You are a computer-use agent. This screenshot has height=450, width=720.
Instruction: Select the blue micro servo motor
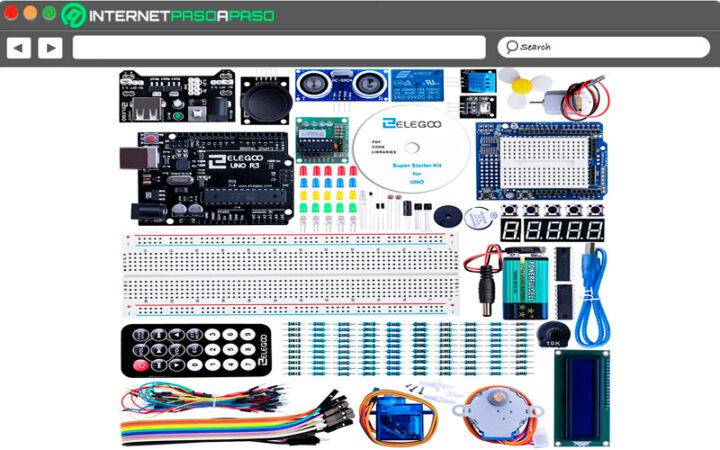[398, 419]
